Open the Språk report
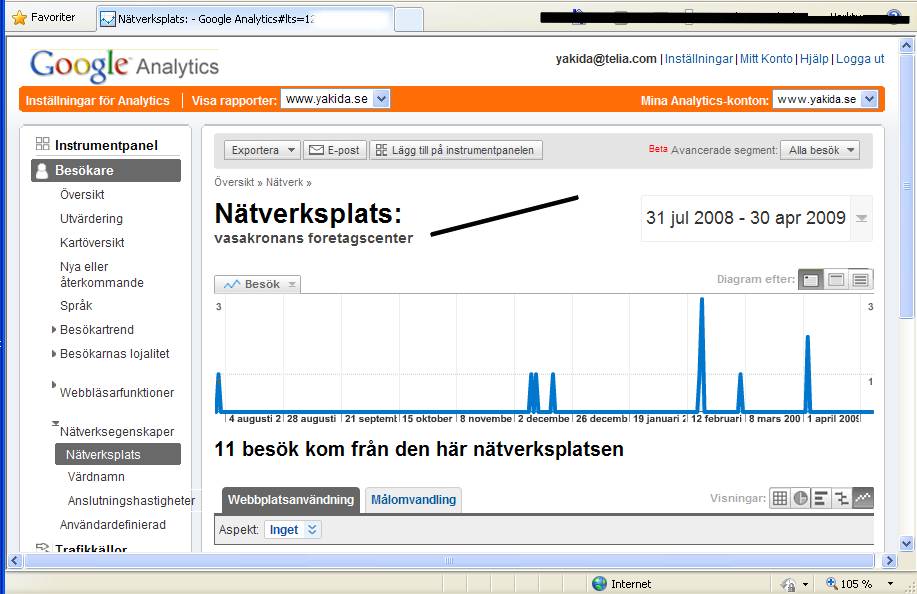 click(x=76, y=306)
